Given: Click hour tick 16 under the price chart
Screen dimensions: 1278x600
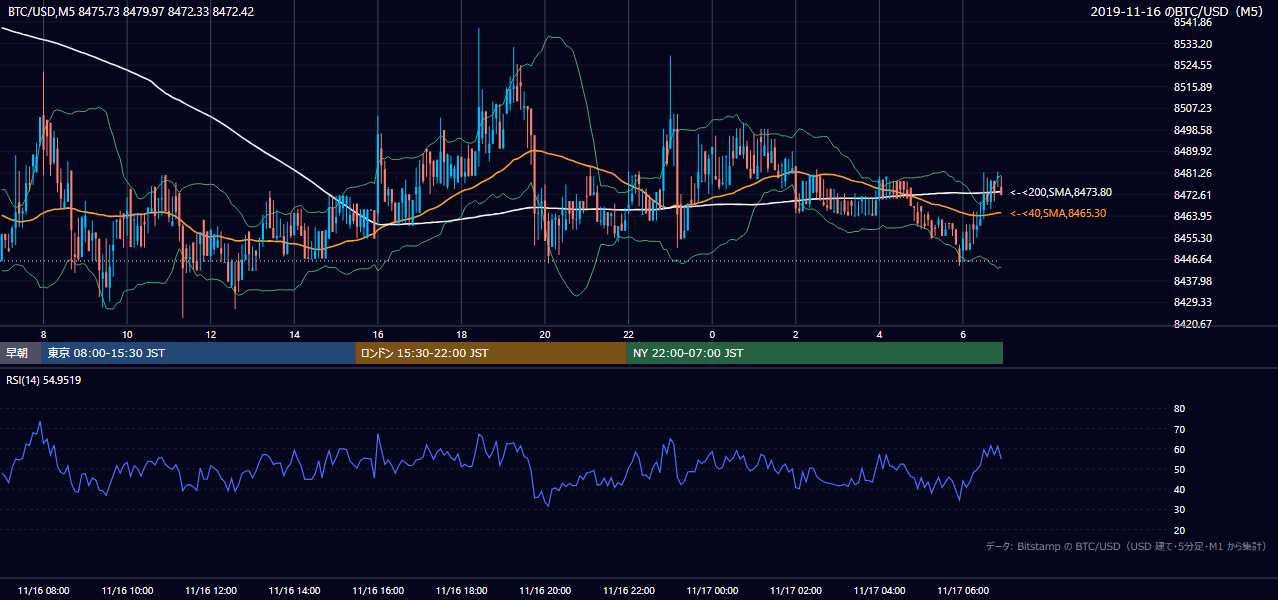Looking at the screenshot, I should pos(378,334).
